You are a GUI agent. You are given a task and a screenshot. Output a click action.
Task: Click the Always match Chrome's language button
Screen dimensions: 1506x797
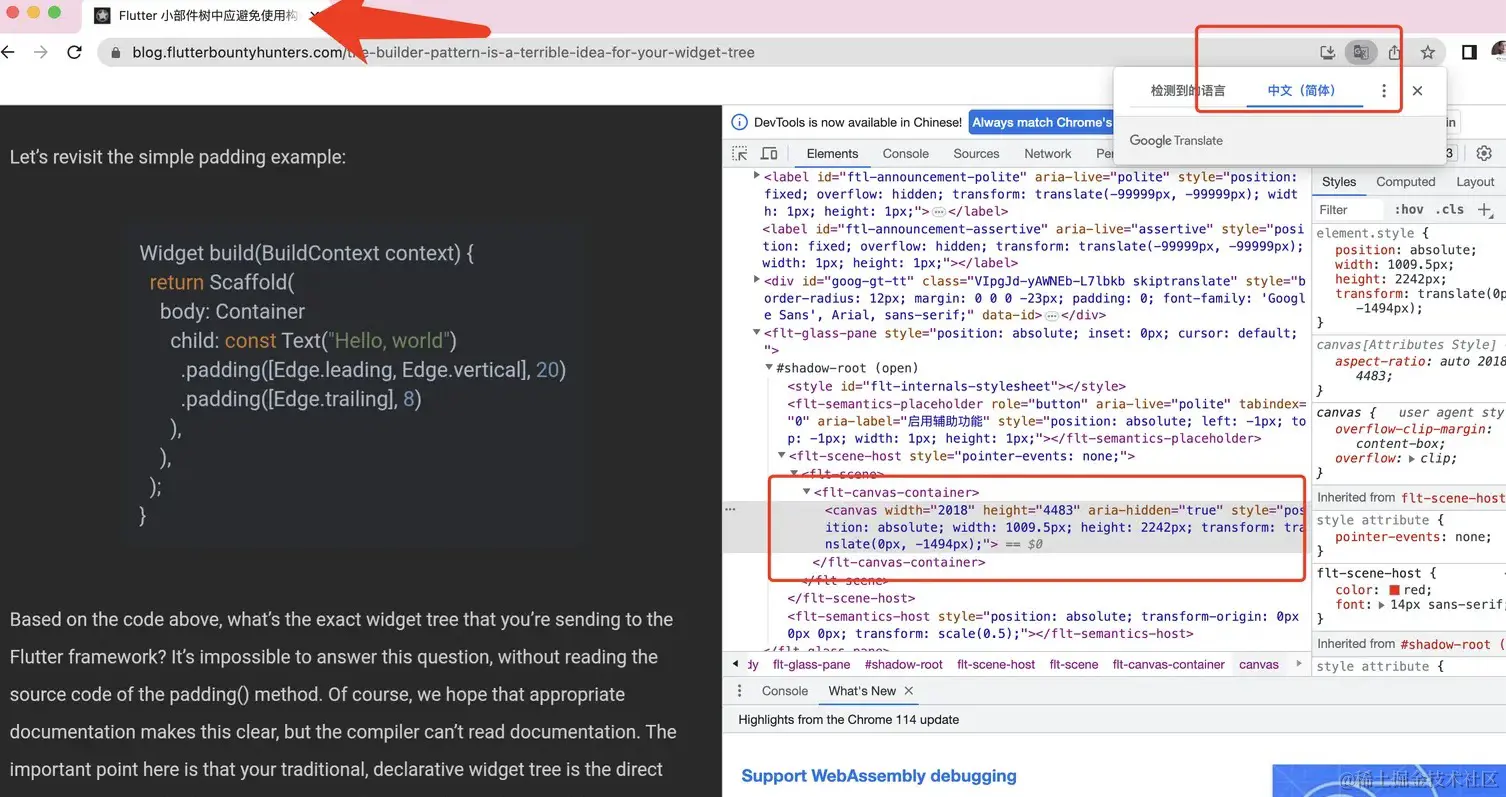coord(1042,122)
